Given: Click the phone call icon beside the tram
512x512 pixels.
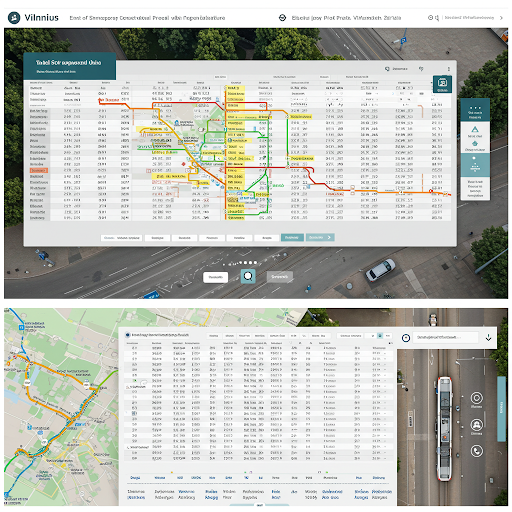Looking at the screenshot, I should pyautogui.click(x=477, y=451).
